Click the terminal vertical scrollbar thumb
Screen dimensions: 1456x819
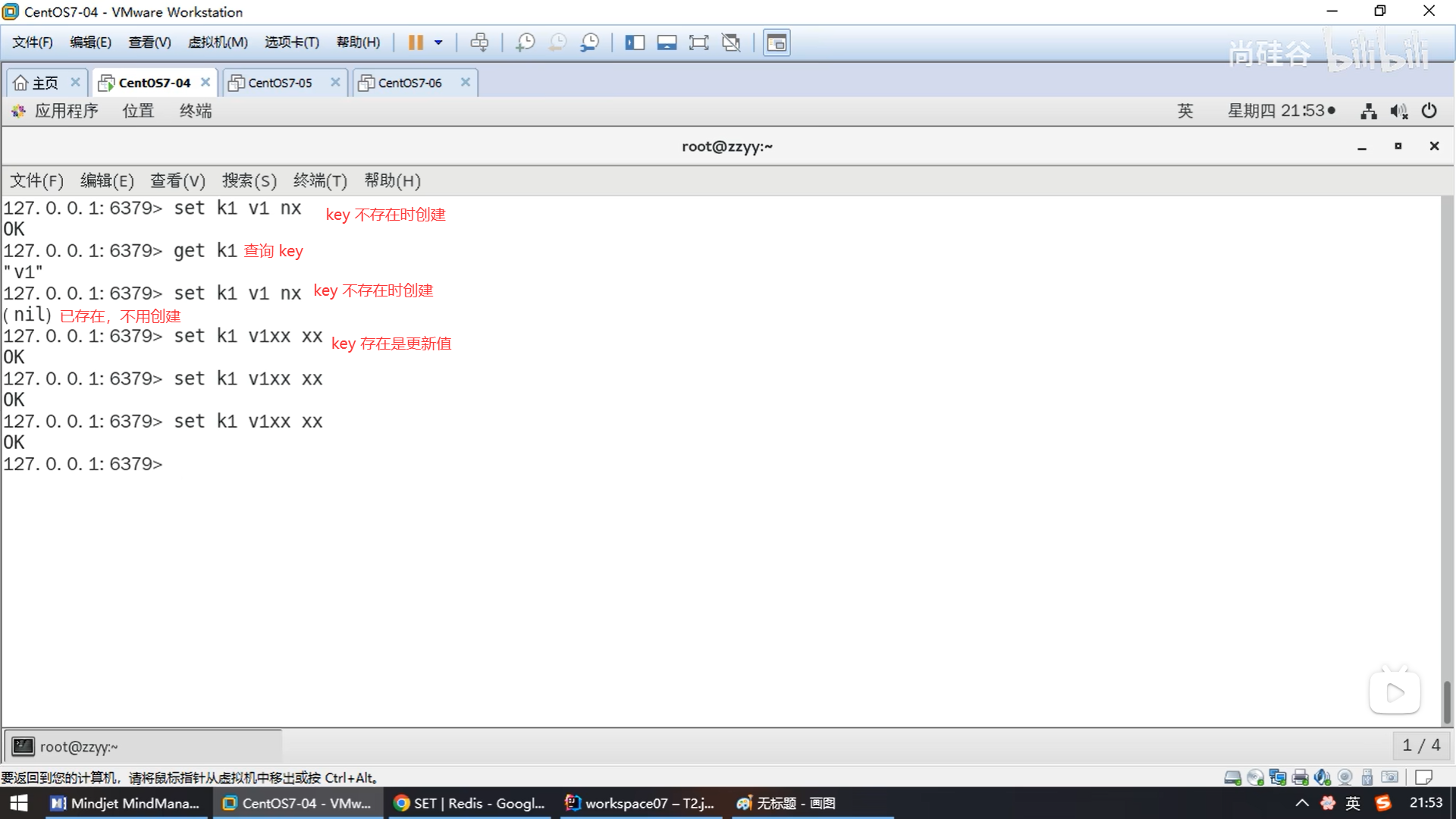coord(1446,701)
